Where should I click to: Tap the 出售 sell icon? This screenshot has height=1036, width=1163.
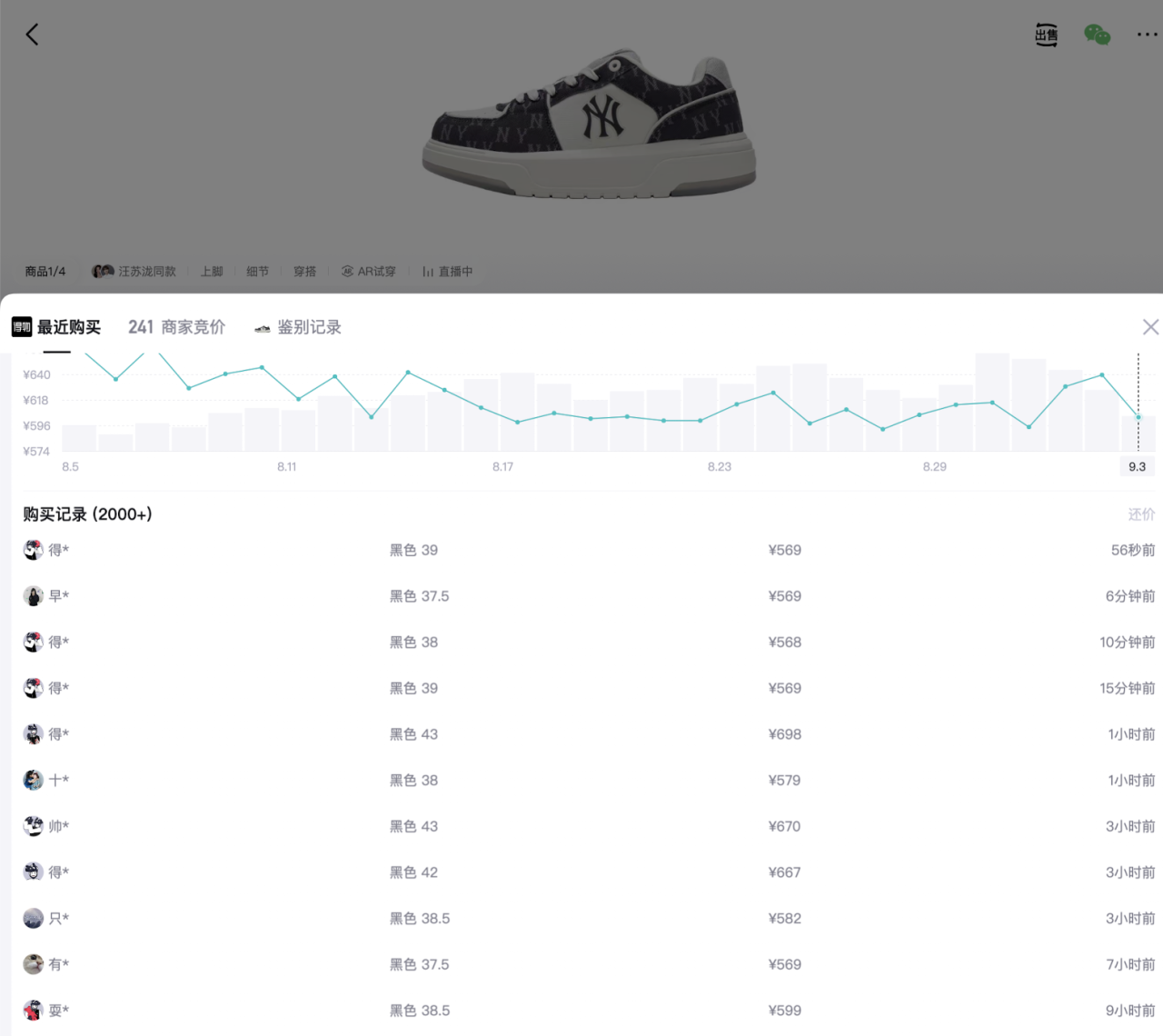[x=1047, y=35]
